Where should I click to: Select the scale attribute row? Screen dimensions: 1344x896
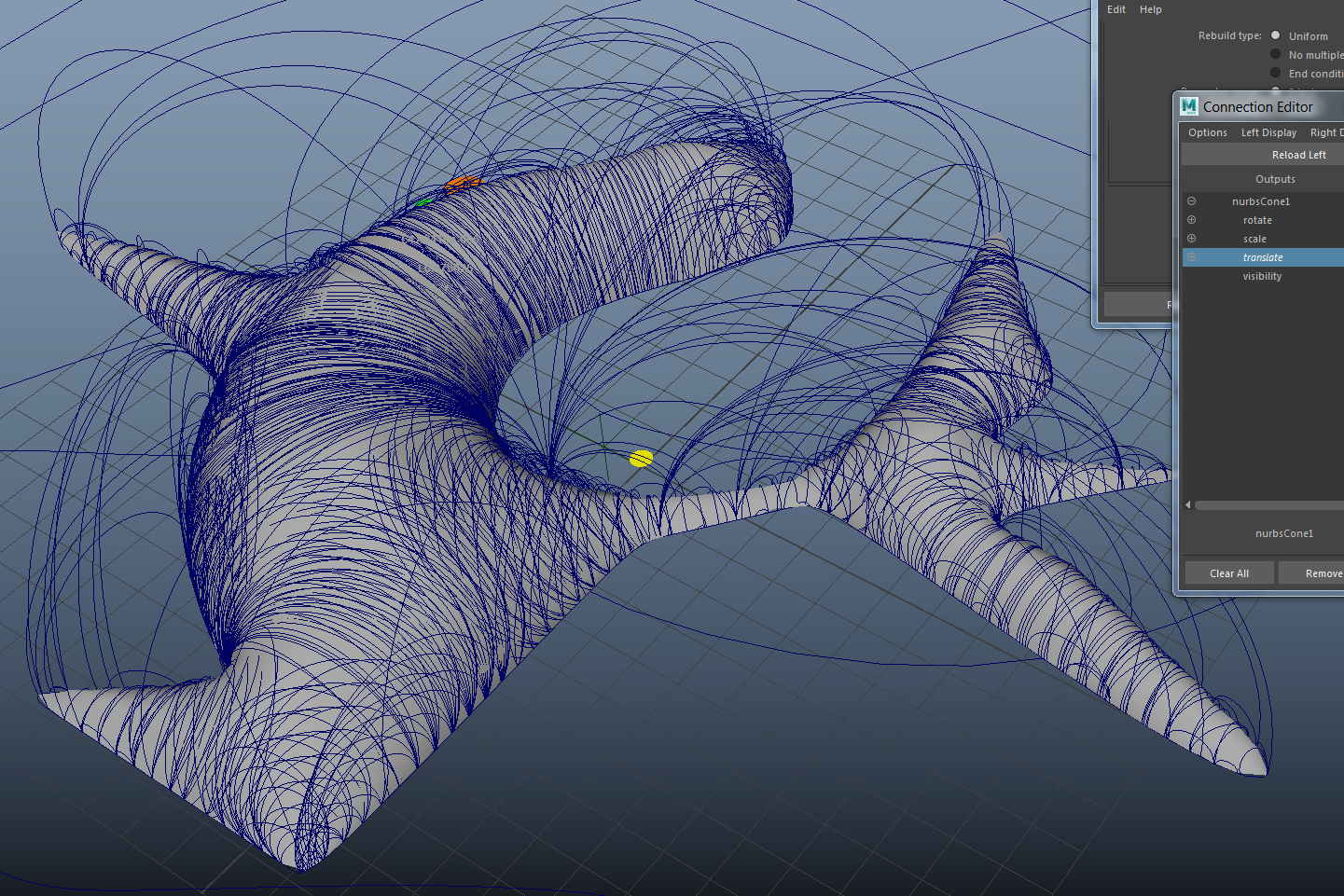tap(1263, 239)
